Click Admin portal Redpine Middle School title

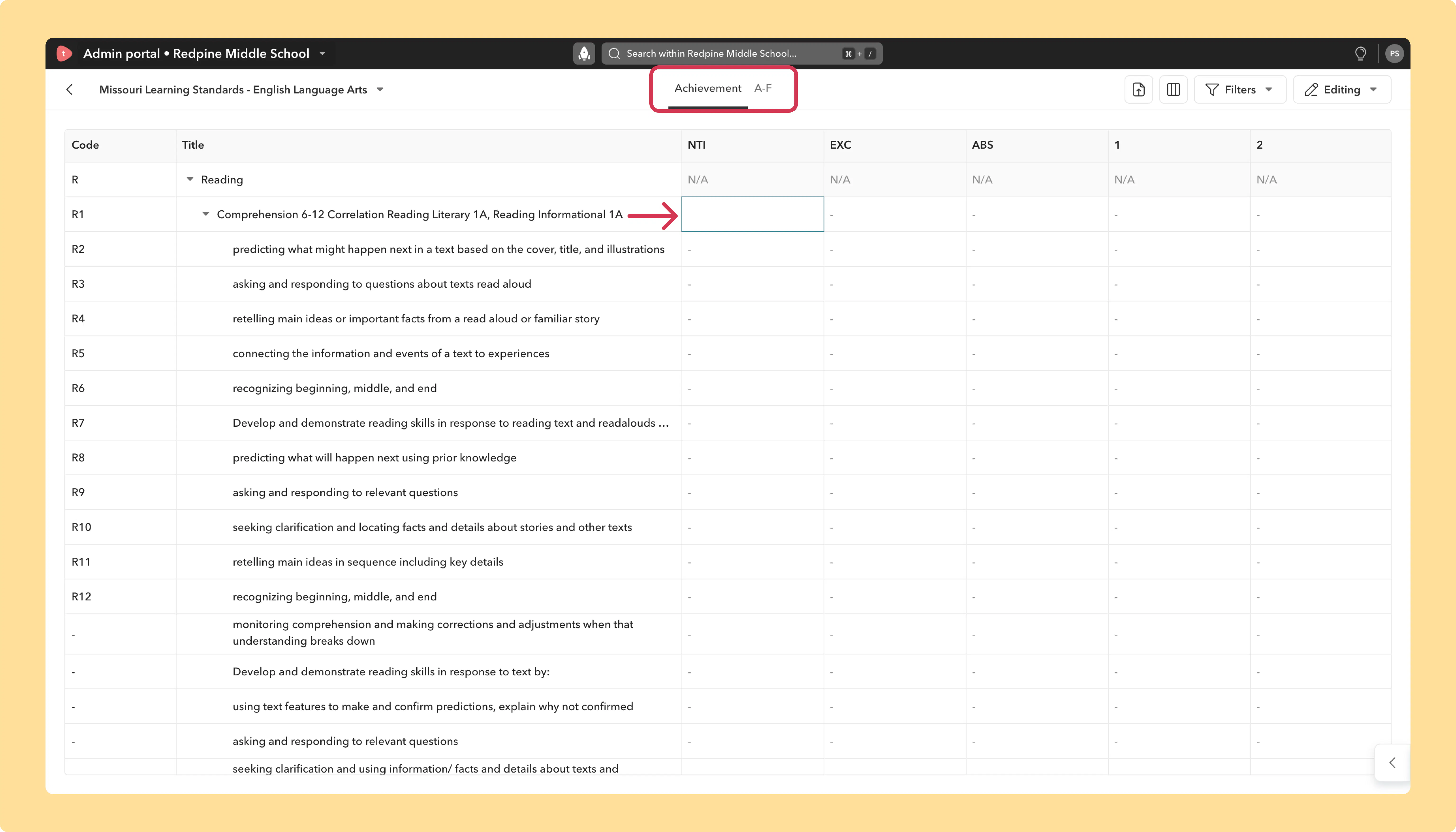(196, 54)
